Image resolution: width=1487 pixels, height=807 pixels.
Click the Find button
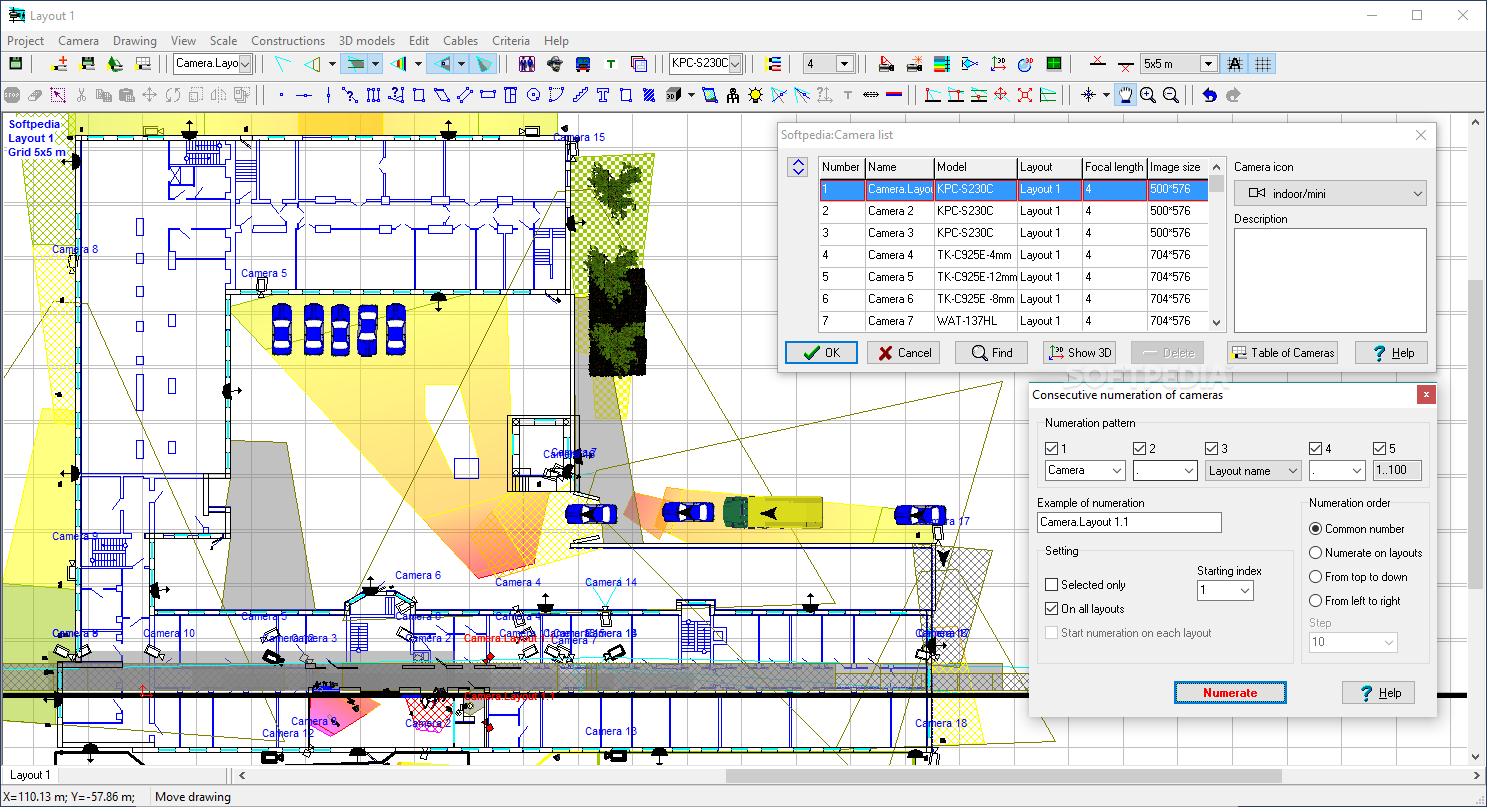pyautogui.click(x=991, y=352)
